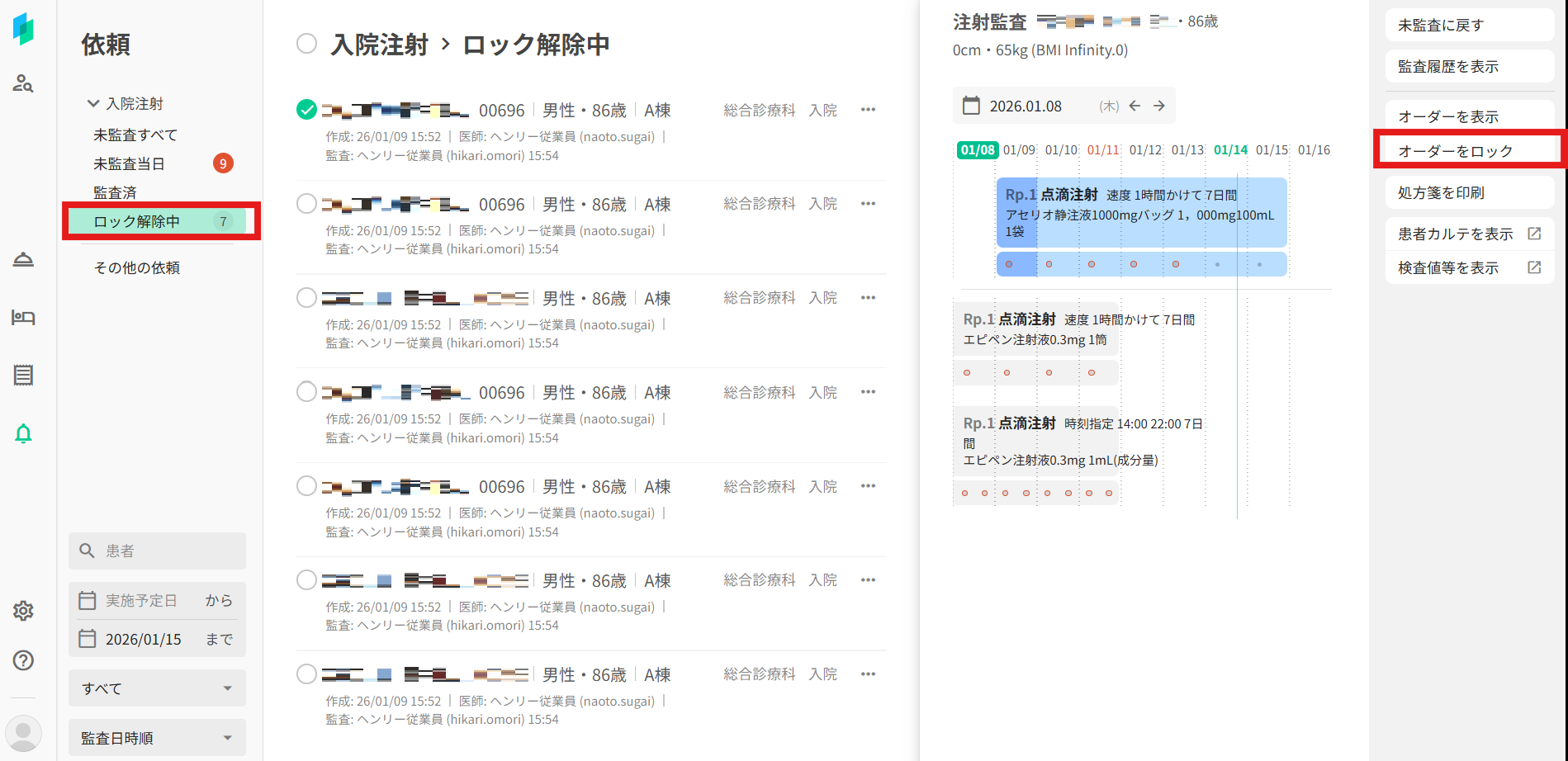
Task: Go to previous day with the left arrow
Action: 1135,106
